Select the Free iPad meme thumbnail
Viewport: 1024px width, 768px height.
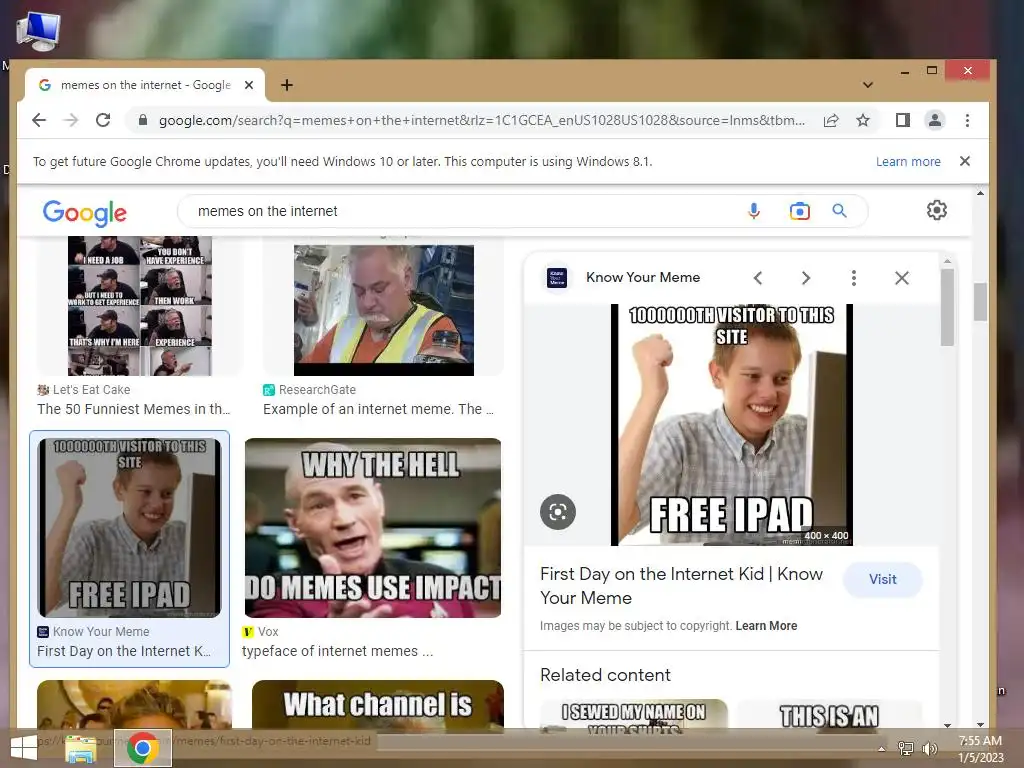click(x=129, y=528)
